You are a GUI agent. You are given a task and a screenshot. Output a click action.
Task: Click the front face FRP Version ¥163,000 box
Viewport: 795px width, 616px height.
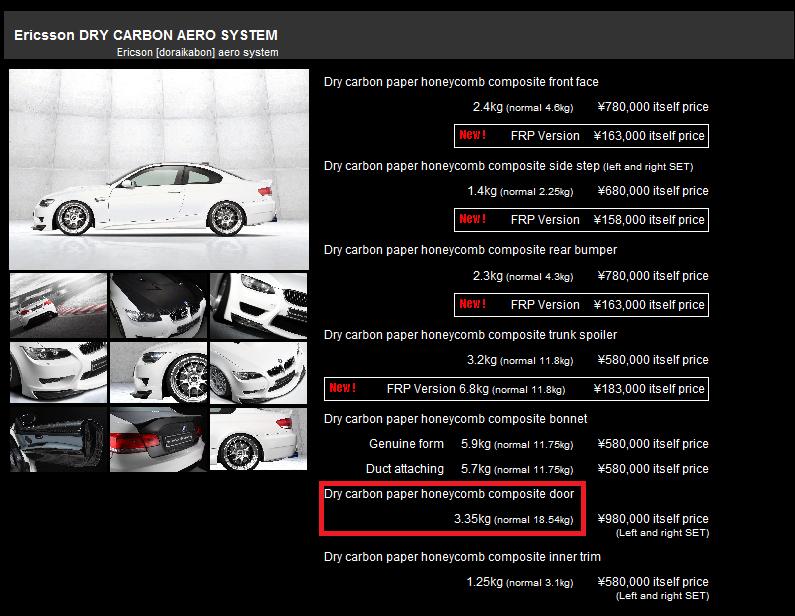click(x=581, y=136)
